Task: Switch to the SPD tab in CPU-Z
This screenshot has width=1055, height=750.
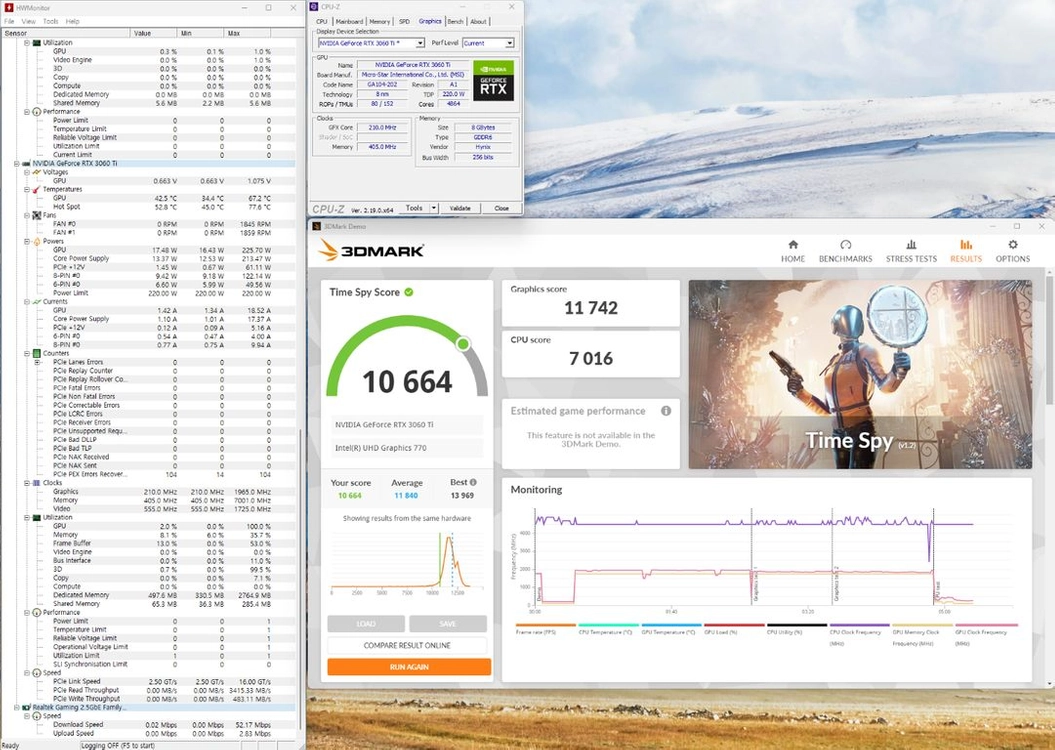Action: (404, 22)
